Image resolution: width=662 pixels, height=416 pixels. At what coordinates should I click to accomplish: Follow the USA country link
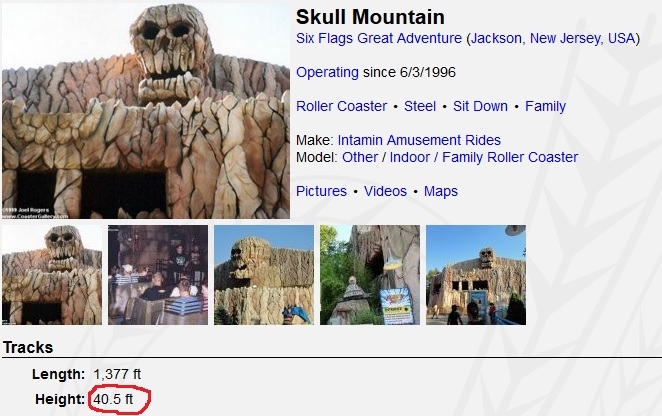point(621,38)
